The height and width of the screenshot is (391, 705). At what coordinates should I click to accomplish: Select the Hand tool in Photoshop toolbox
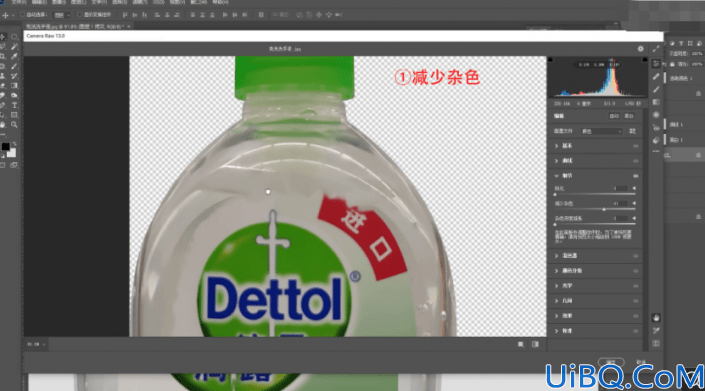(x=3, y=124)
